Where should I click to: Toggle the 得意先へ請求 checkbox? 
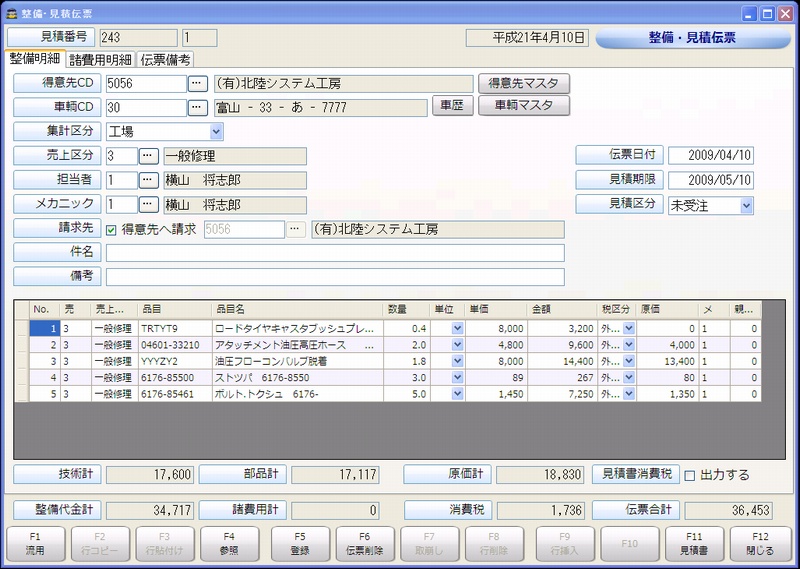tap(111, 229)
